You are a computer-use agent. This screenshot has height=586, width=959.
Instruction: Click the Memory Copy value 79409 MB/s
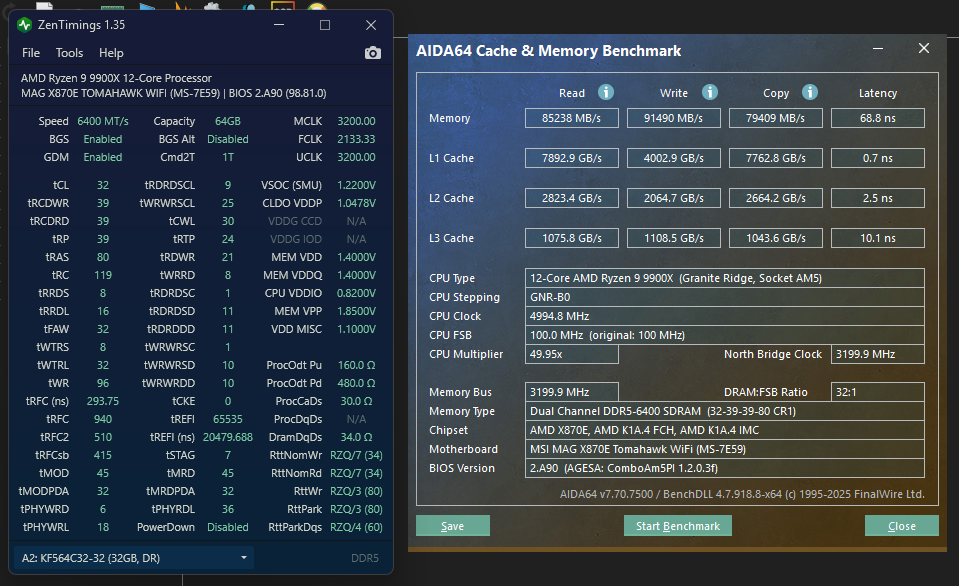tap(776, 118)
